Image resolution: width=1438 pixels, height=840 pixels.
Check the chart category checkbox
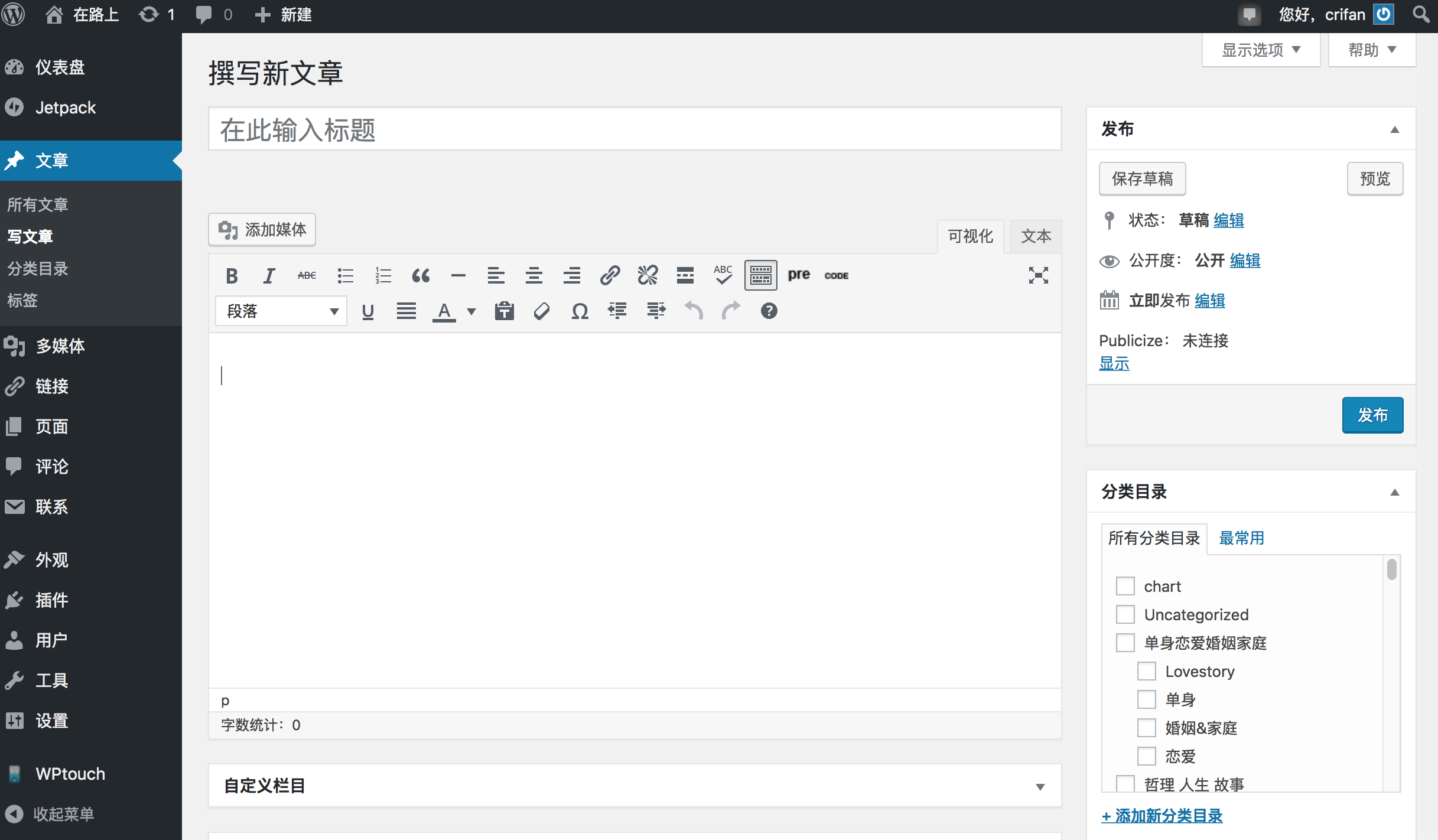click(x=1125, y=586)
